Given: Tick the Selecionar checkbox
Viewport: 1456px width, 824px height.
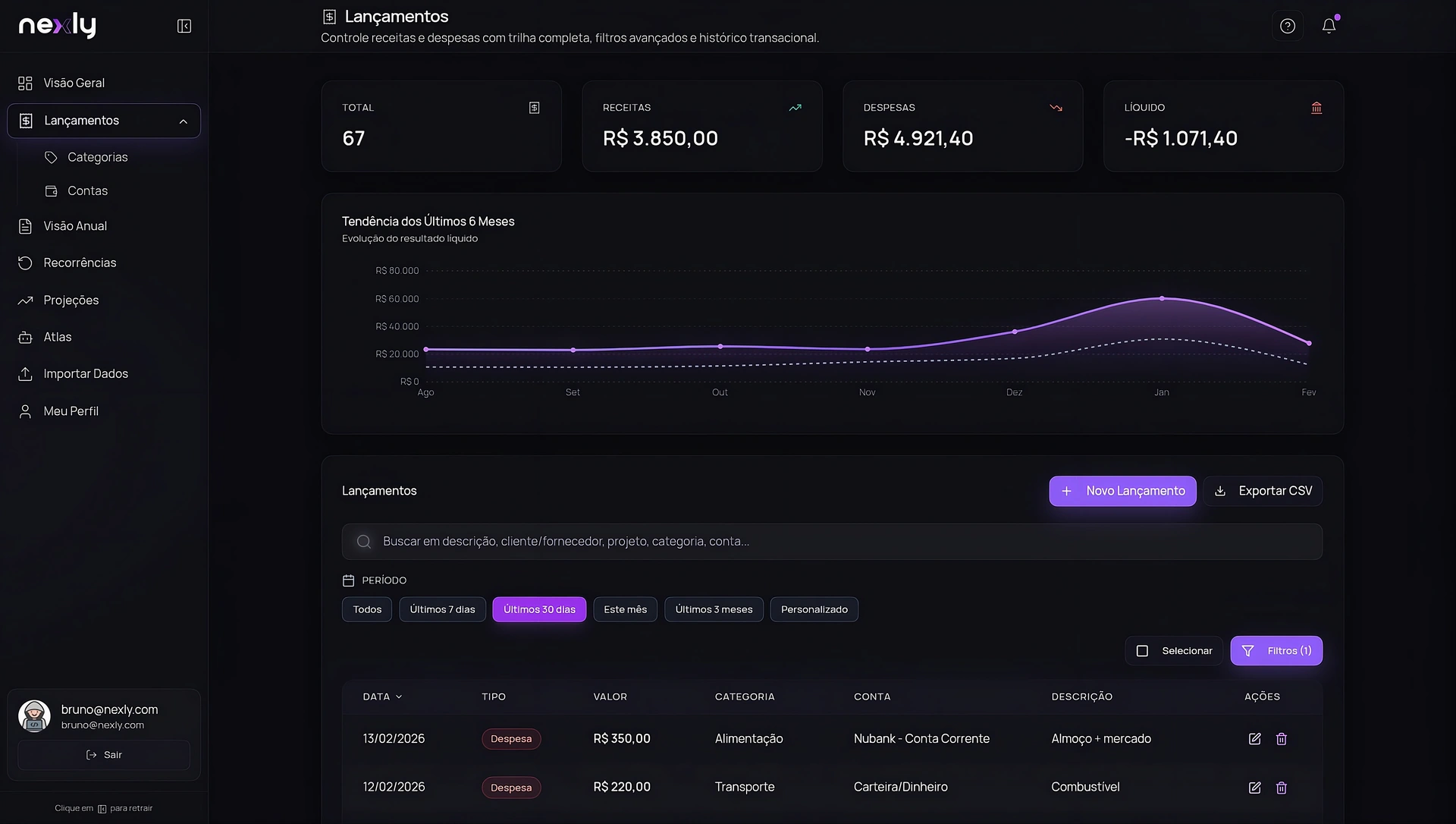Looking at the screenshot, I should point(1142,651).
